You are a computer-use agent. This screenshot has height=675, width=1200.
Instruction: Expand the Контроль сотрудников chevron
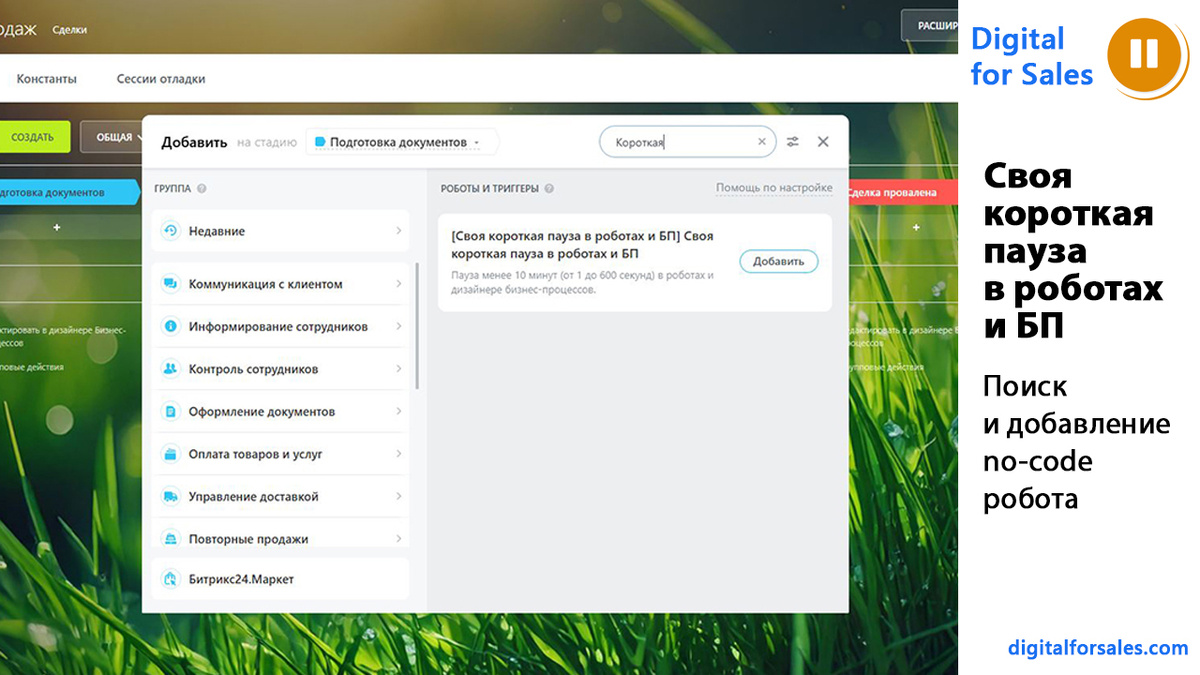click(398, 369)
